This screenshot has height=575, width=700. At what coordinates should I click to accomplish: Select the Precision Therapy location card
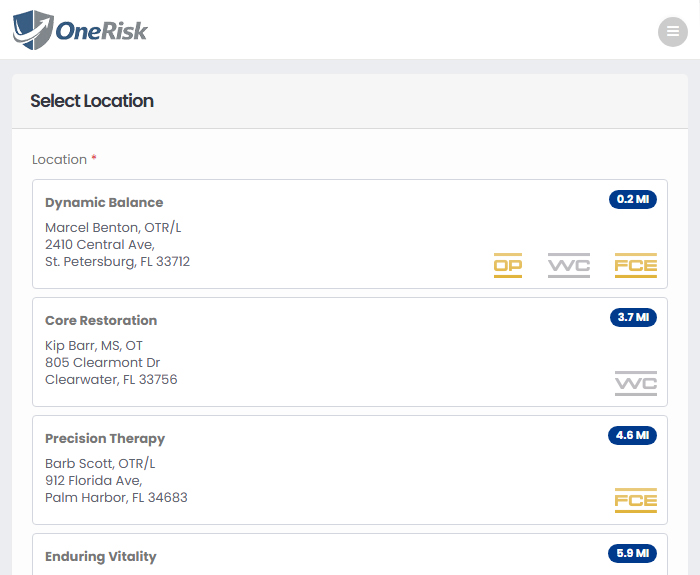click(350, 470)
